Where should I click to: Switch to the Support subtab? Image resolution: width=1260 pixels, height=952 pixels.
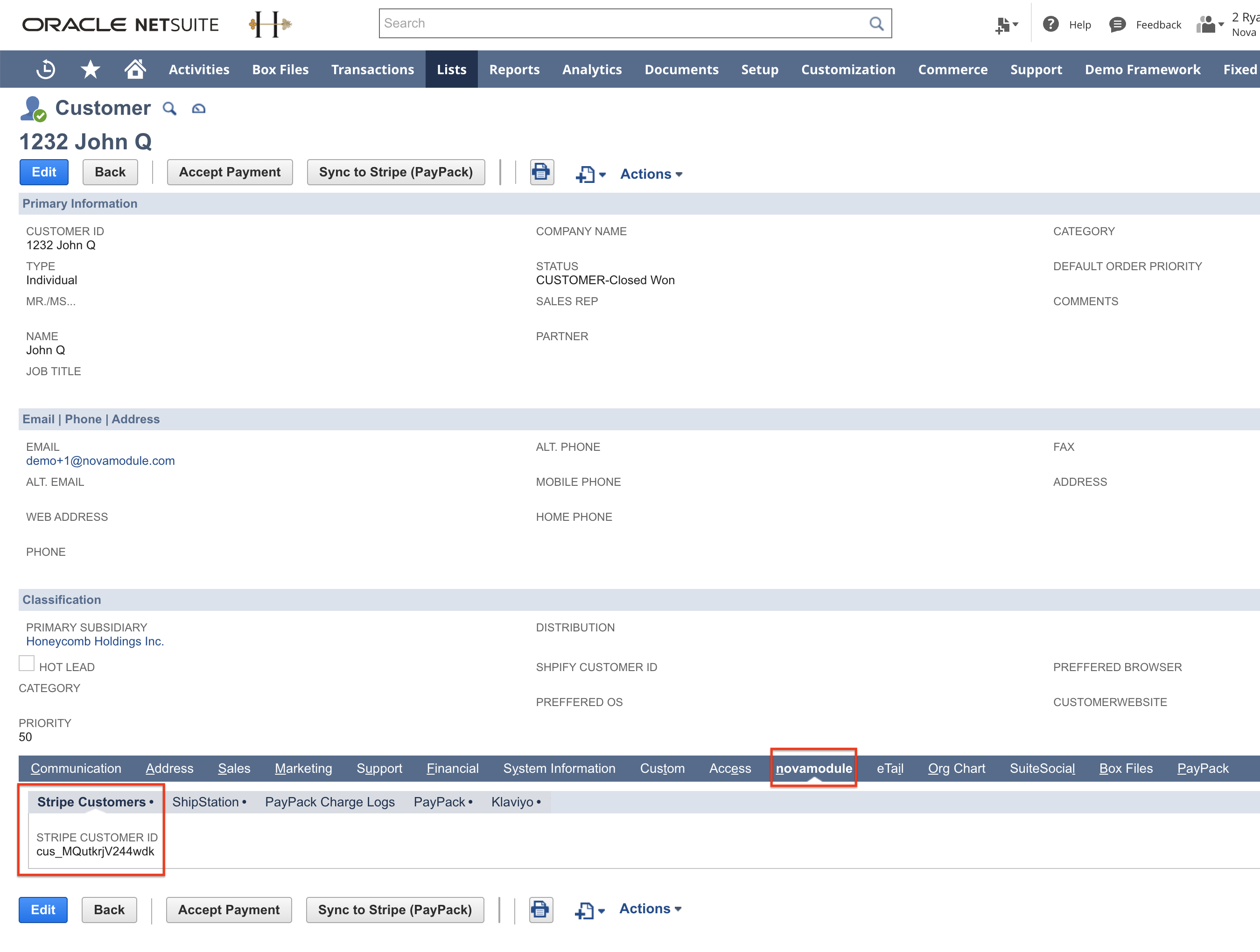[379, 769]
